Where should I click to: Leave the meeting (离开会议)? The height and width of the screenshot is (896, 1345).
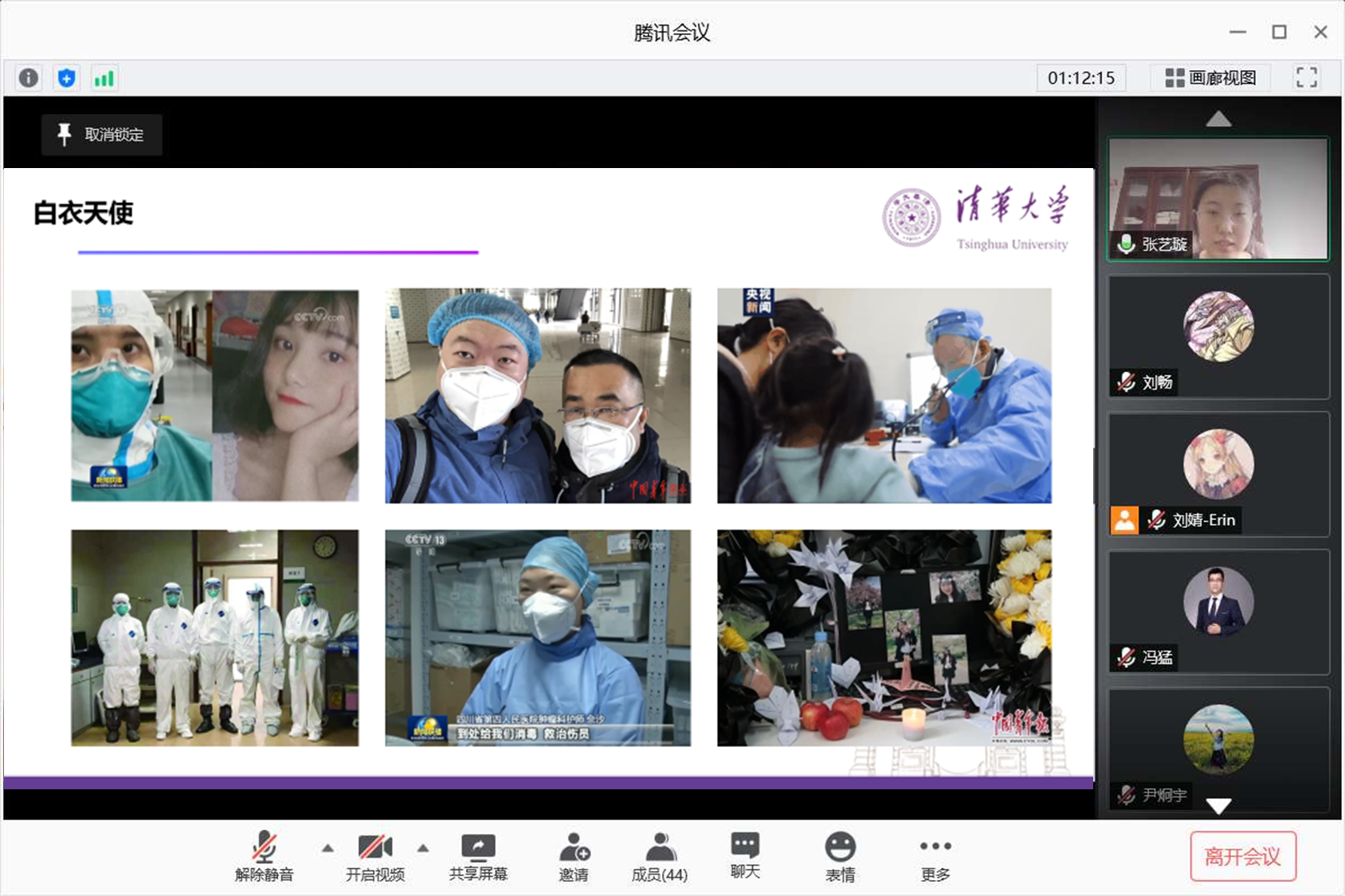(x=1242, y=857)
